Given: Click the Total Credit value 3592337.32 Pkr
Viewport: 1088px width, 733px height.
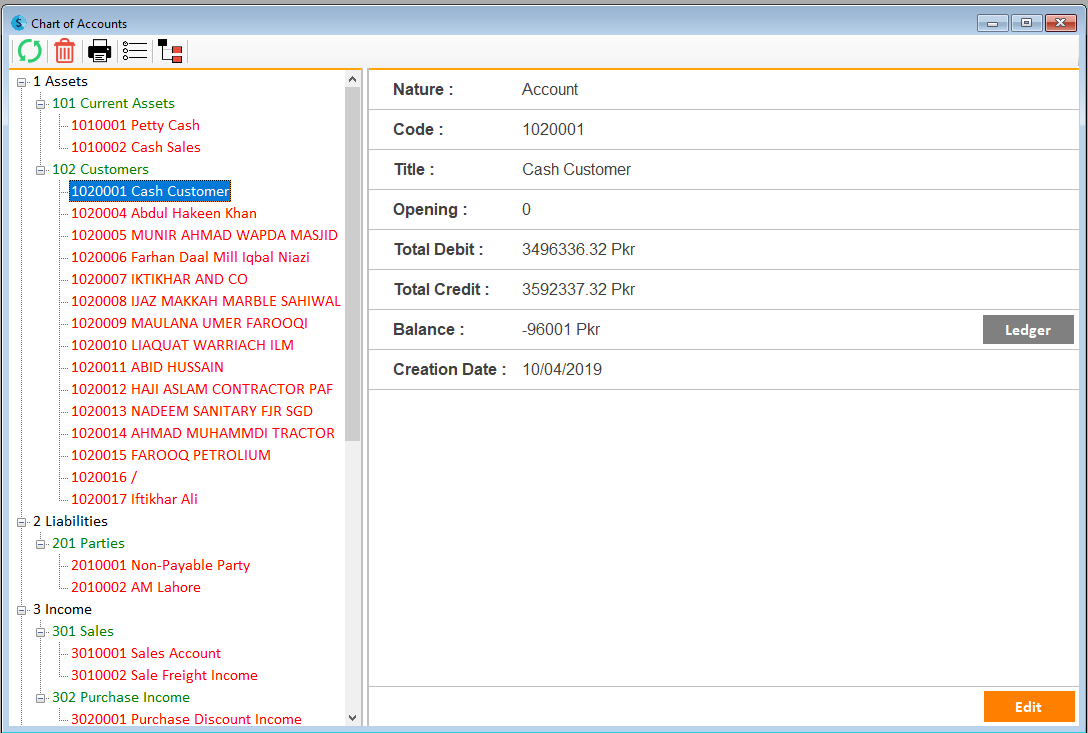Looking at the screenshot, I should pos(578,289).
